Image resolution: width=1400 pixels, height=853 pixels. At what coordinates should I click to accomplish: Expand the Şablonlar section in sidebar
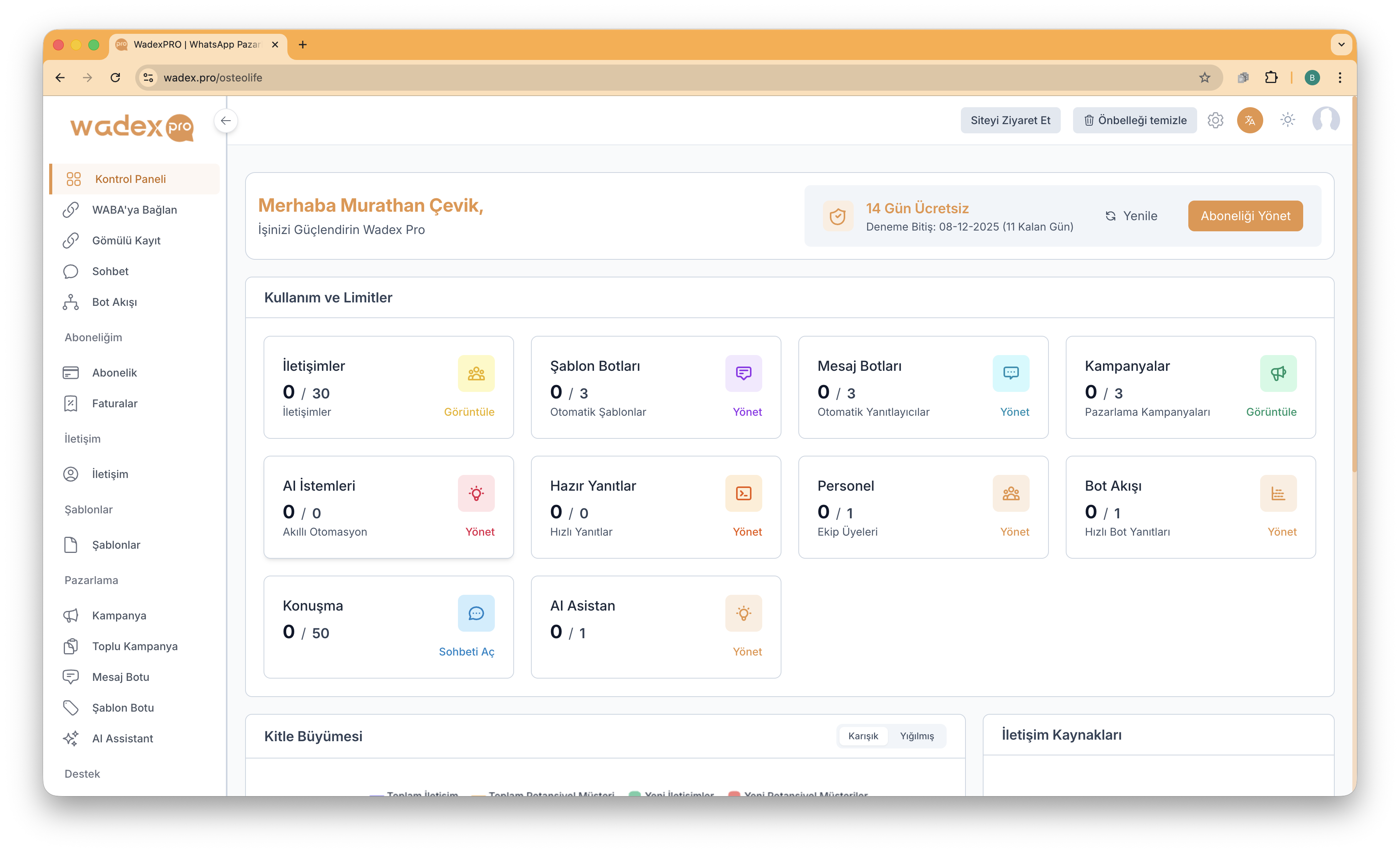point(88,510)
